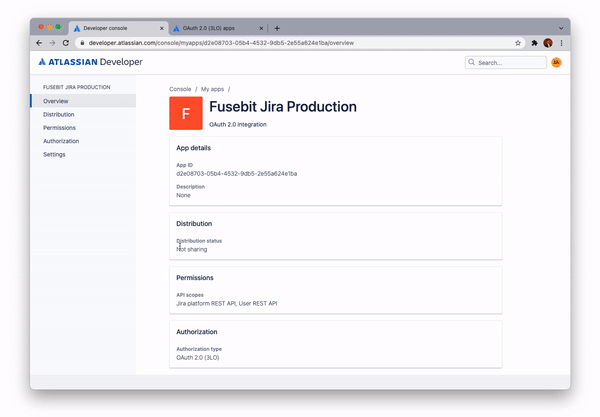Click the Atlassian Developer logo
600x417 pixels.
tap(90, 62)
